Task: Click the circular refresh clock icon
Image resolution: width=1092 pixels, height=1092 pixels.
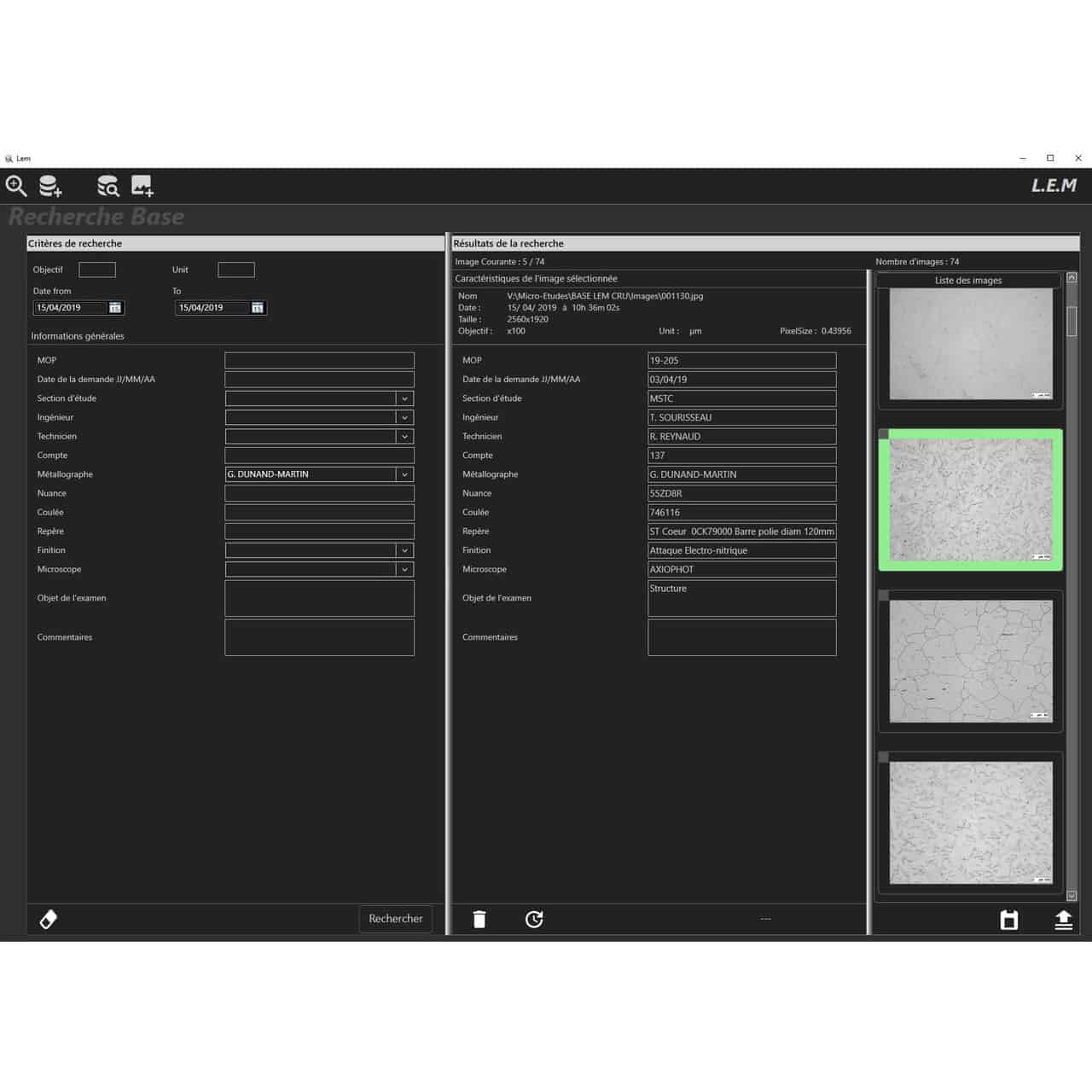Action: [x=534, y=919]
